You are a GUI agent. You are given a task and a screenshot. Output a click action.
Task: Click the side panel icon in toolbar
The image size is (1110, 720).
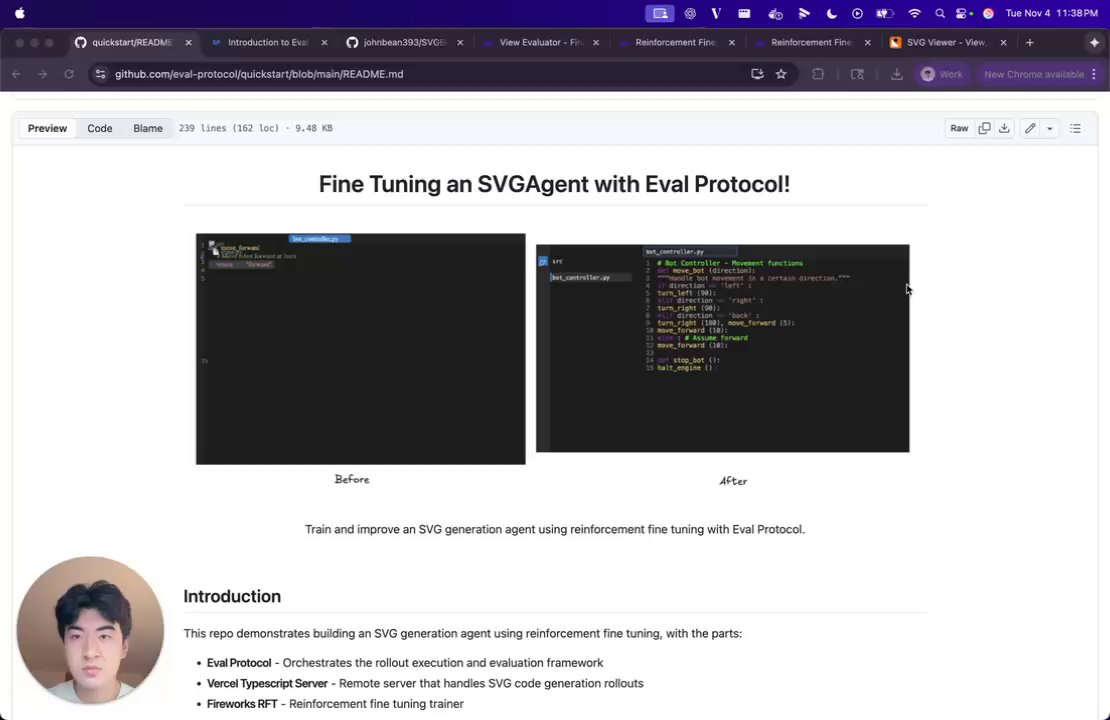[857, 74]
